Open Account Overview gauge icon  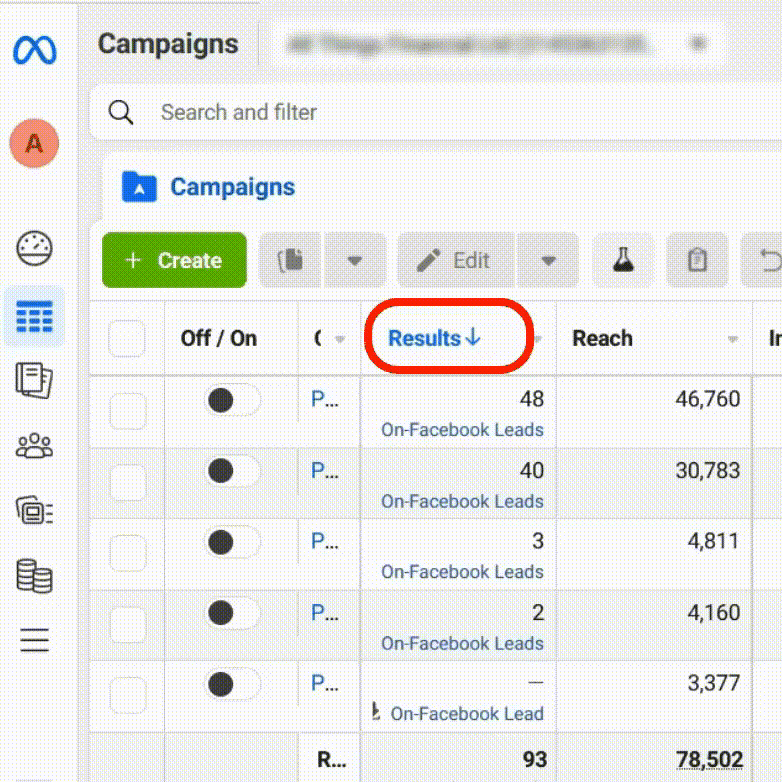click(x=34, y=248)
